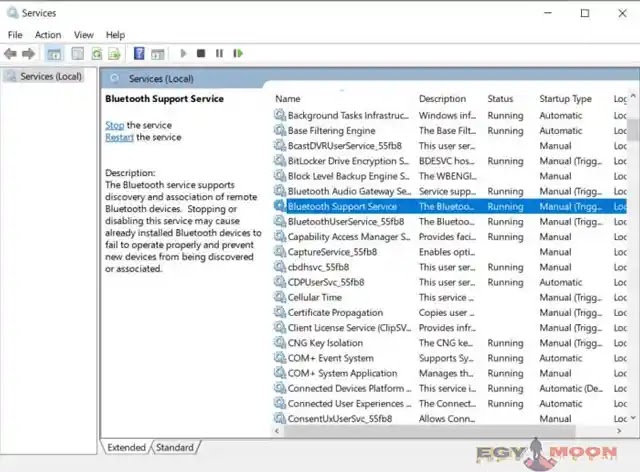Viewport: 640px width, 472px height.
Task: Sort by the Description column header
Action: [442, 99]
